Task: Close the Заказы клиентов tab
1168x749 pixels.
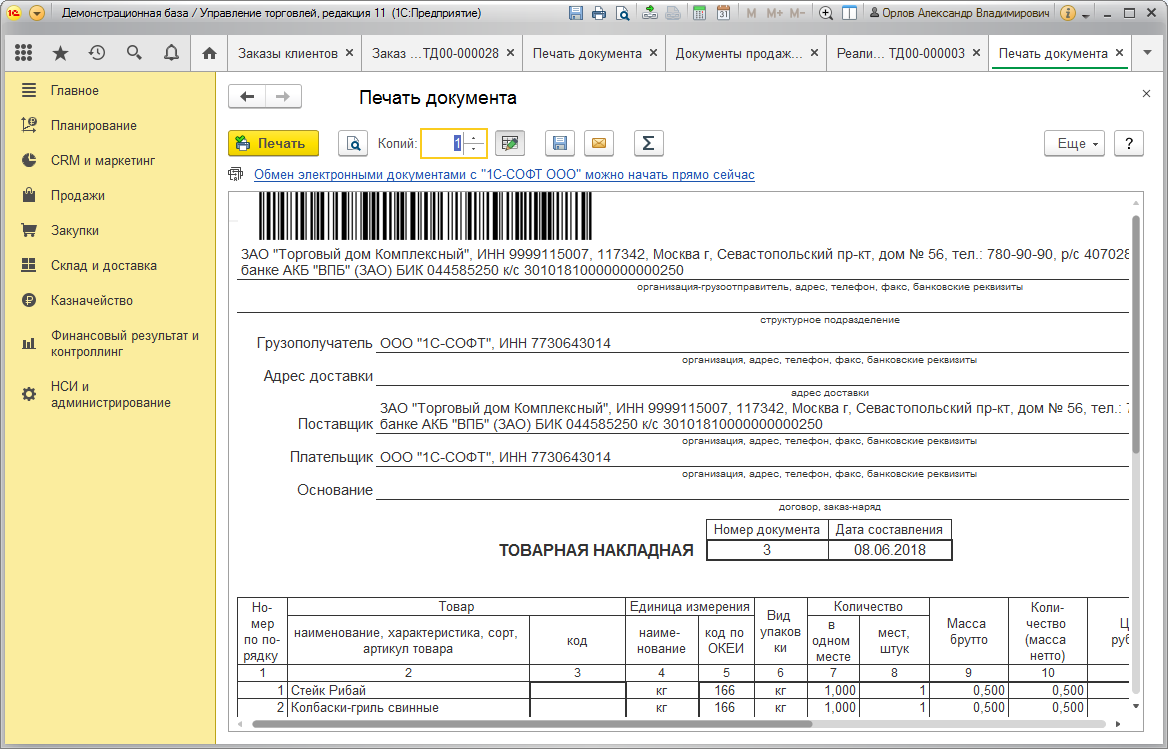Action: tap(349, 53)
